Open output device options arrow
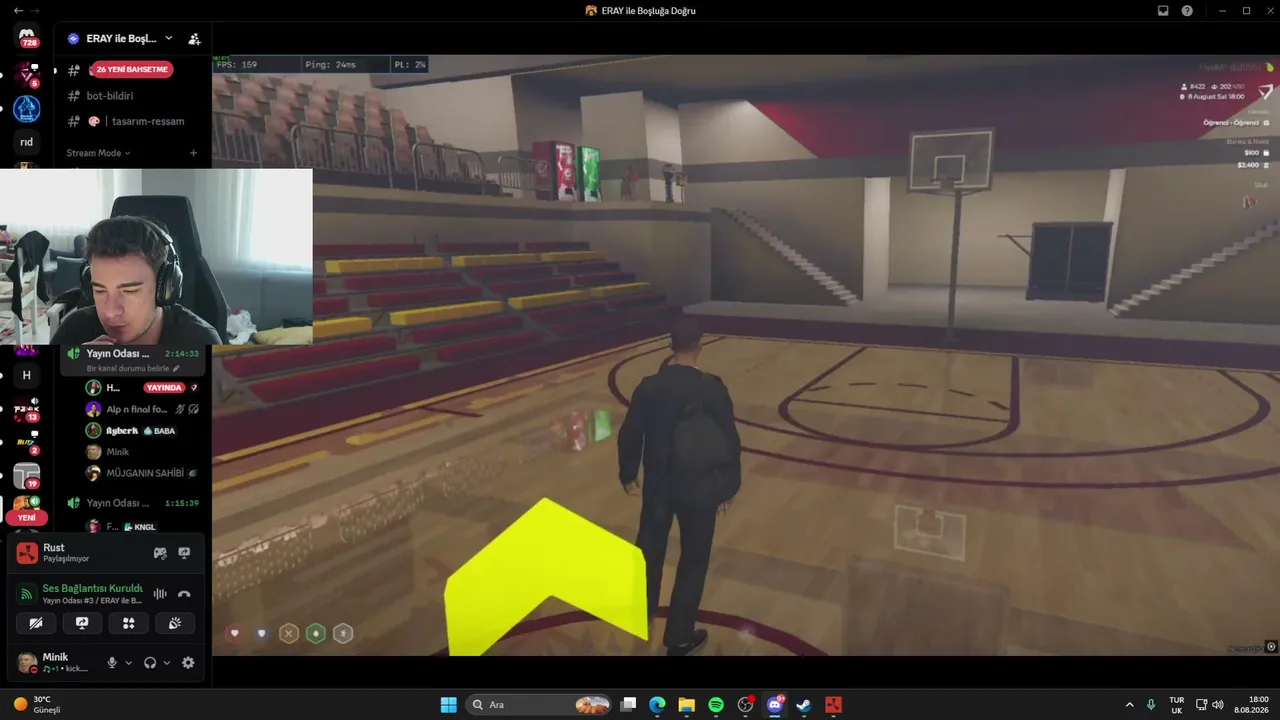This screenshot has width=1280, height=720. point(166,663)
